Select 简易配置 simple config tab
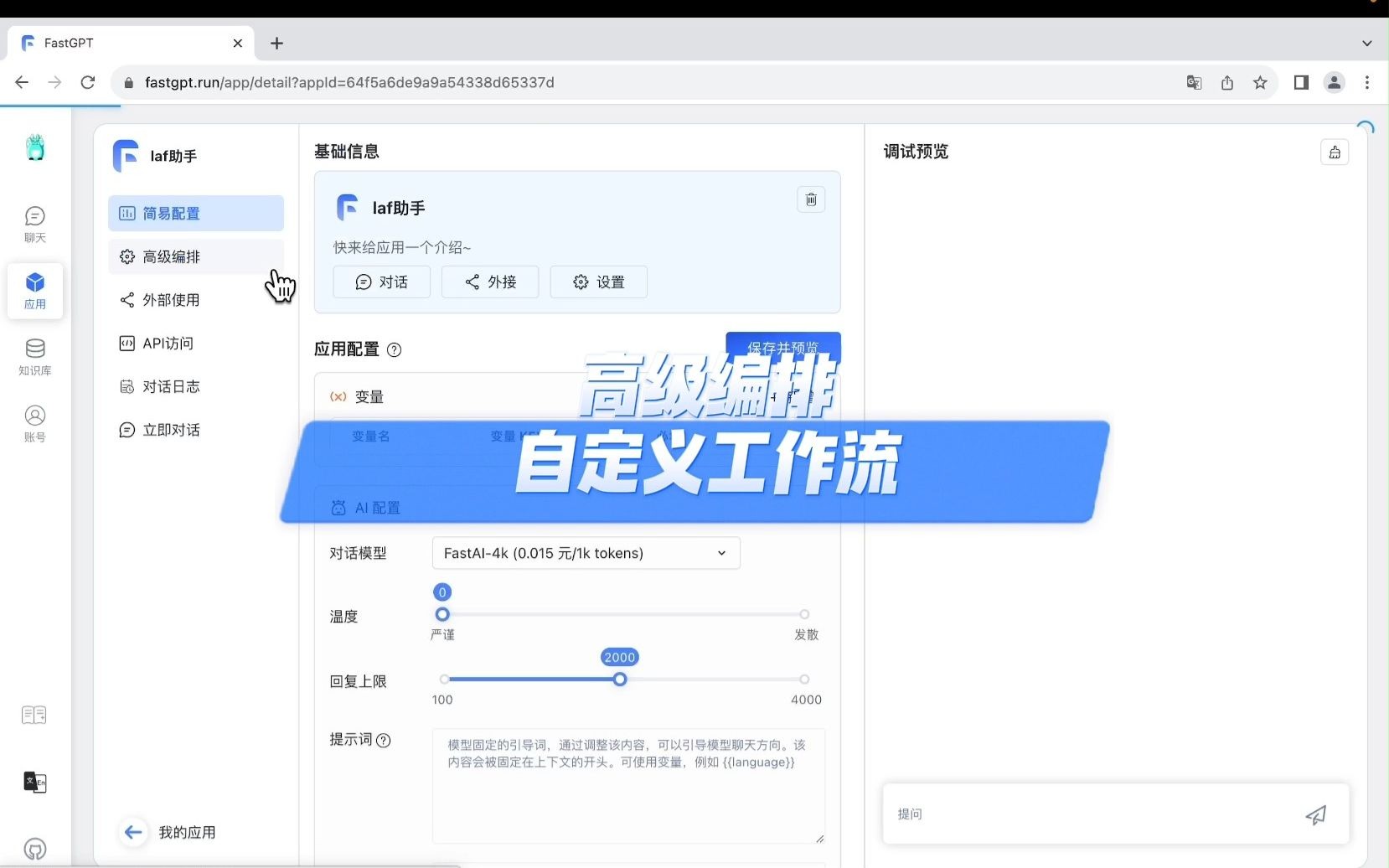 click(196, 213)
